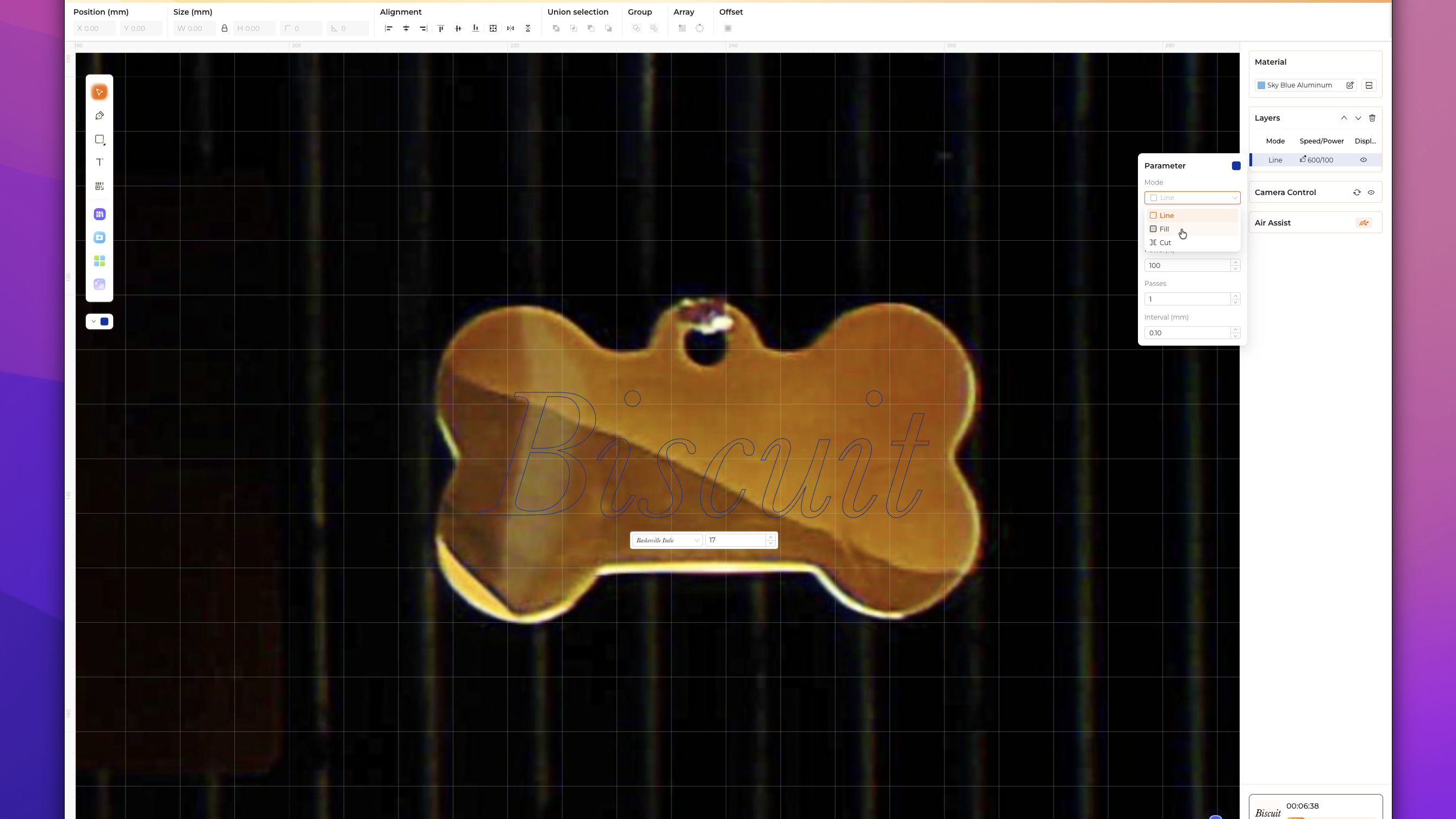
Task: Choose Fill from the Mode list
Action: coord(1164,229)
